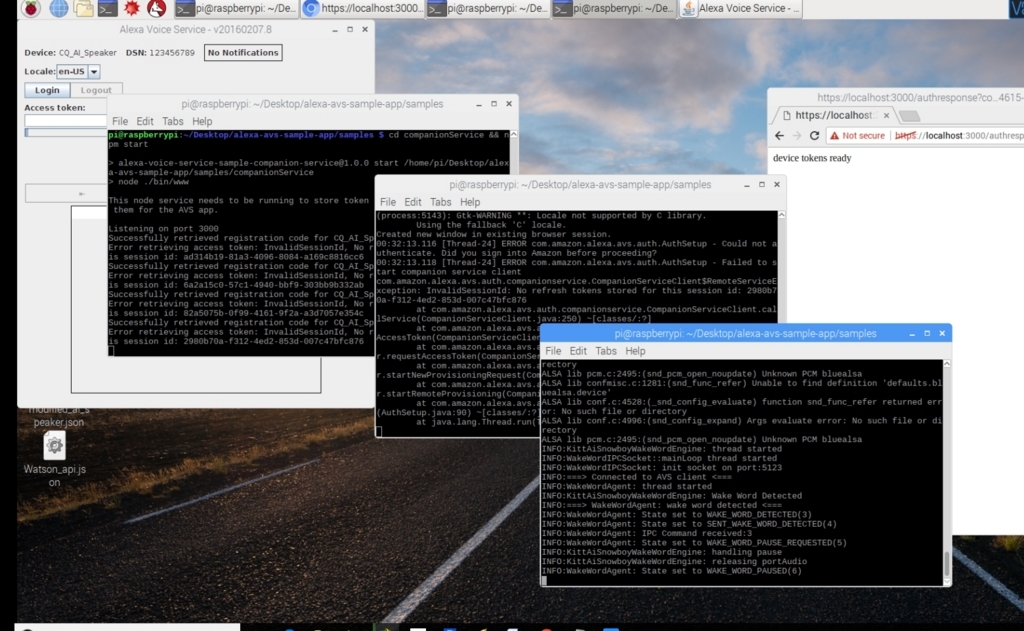The width and height of the screenshot is (1024, 631).
Task: Minimize the Alexa Voice Service window
Action: (335, 29)
